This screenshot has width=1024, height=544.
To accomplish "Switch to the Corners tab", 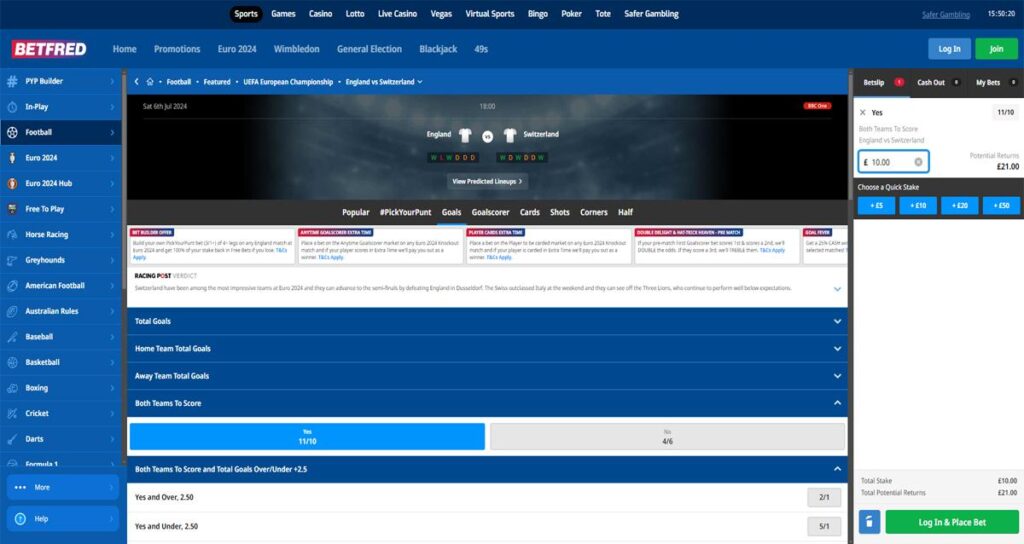I will (x=594, y=212).
